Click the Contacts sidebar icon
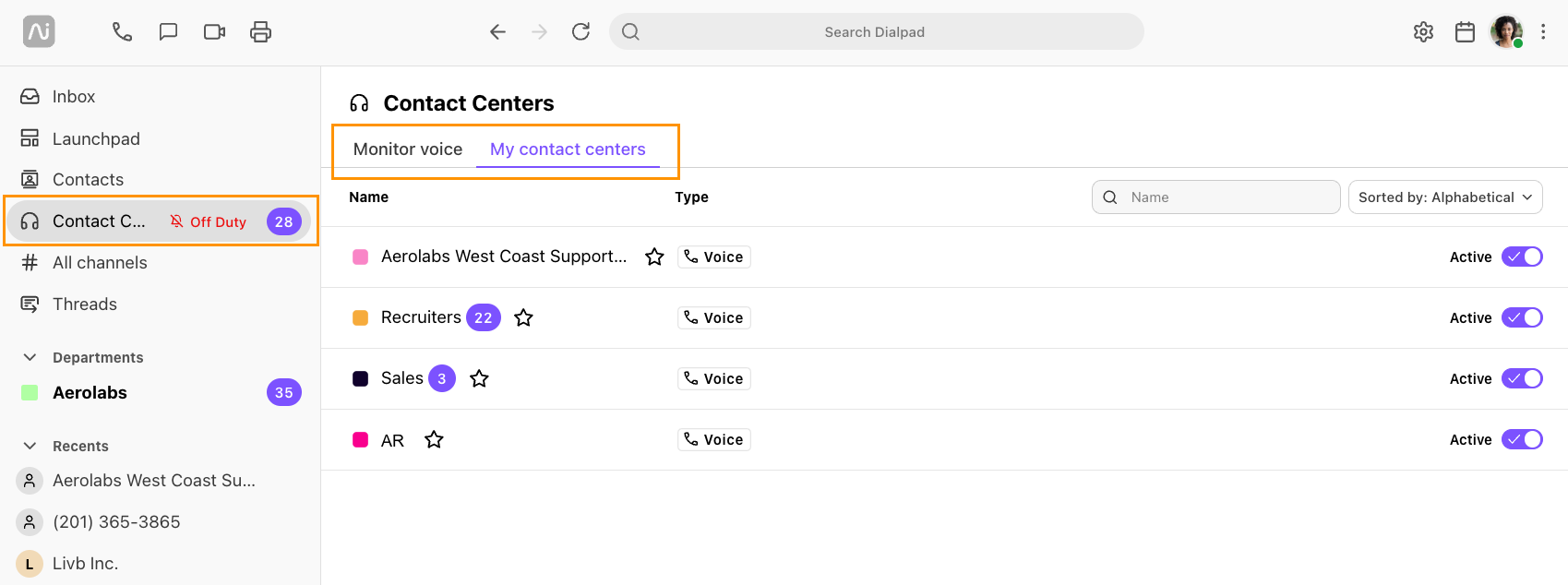Viewport: 1568px width, 585px height. point(30,179)
